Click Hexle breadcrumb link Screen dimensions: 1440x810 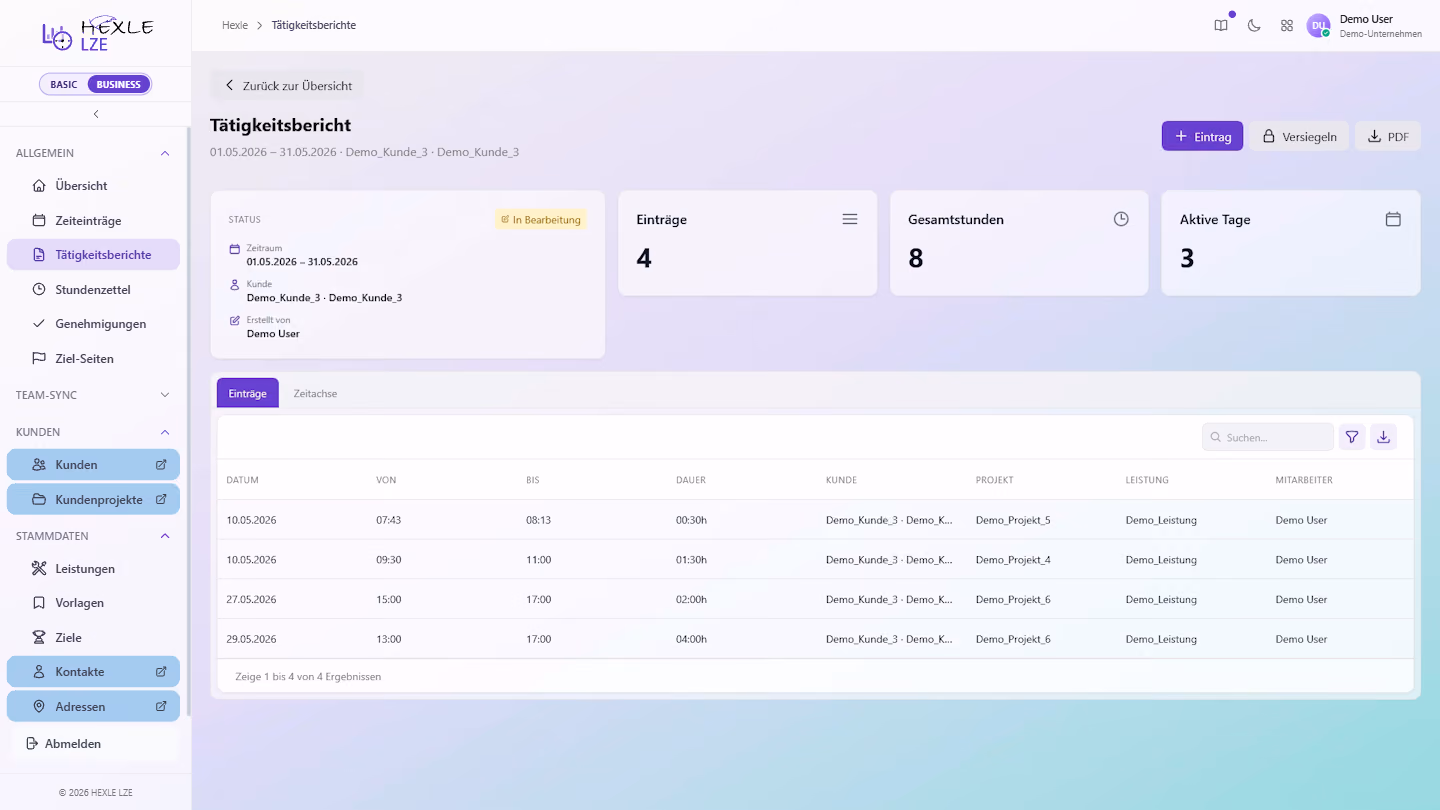tap(235, 25)
